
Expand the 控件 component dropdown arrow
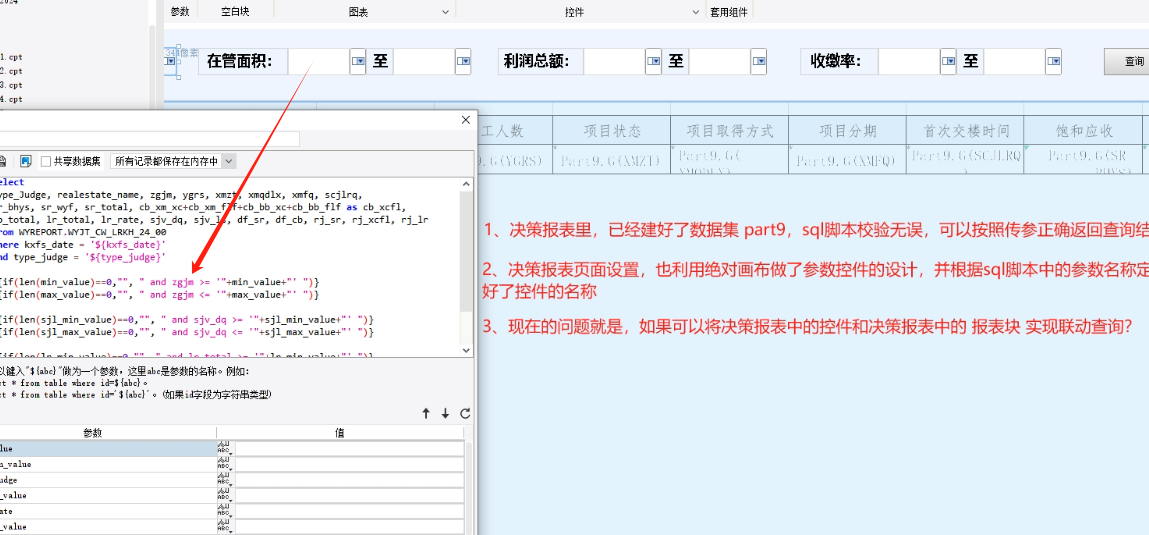[x=696, y=12]
